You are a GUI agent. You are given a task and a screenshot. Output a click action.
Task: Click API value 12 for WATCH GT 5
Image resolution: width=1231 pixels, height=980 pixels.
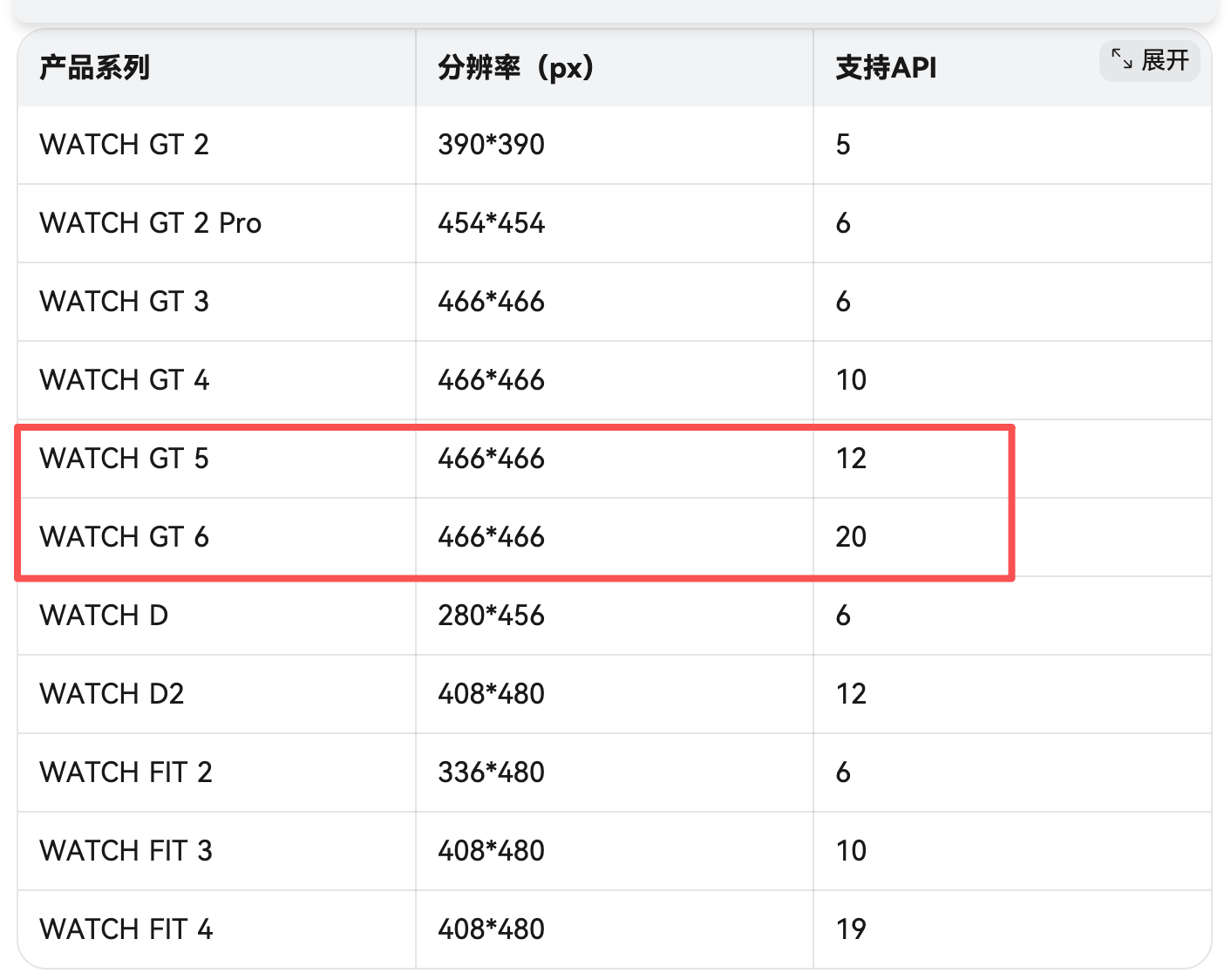click(x=851, y=459)
